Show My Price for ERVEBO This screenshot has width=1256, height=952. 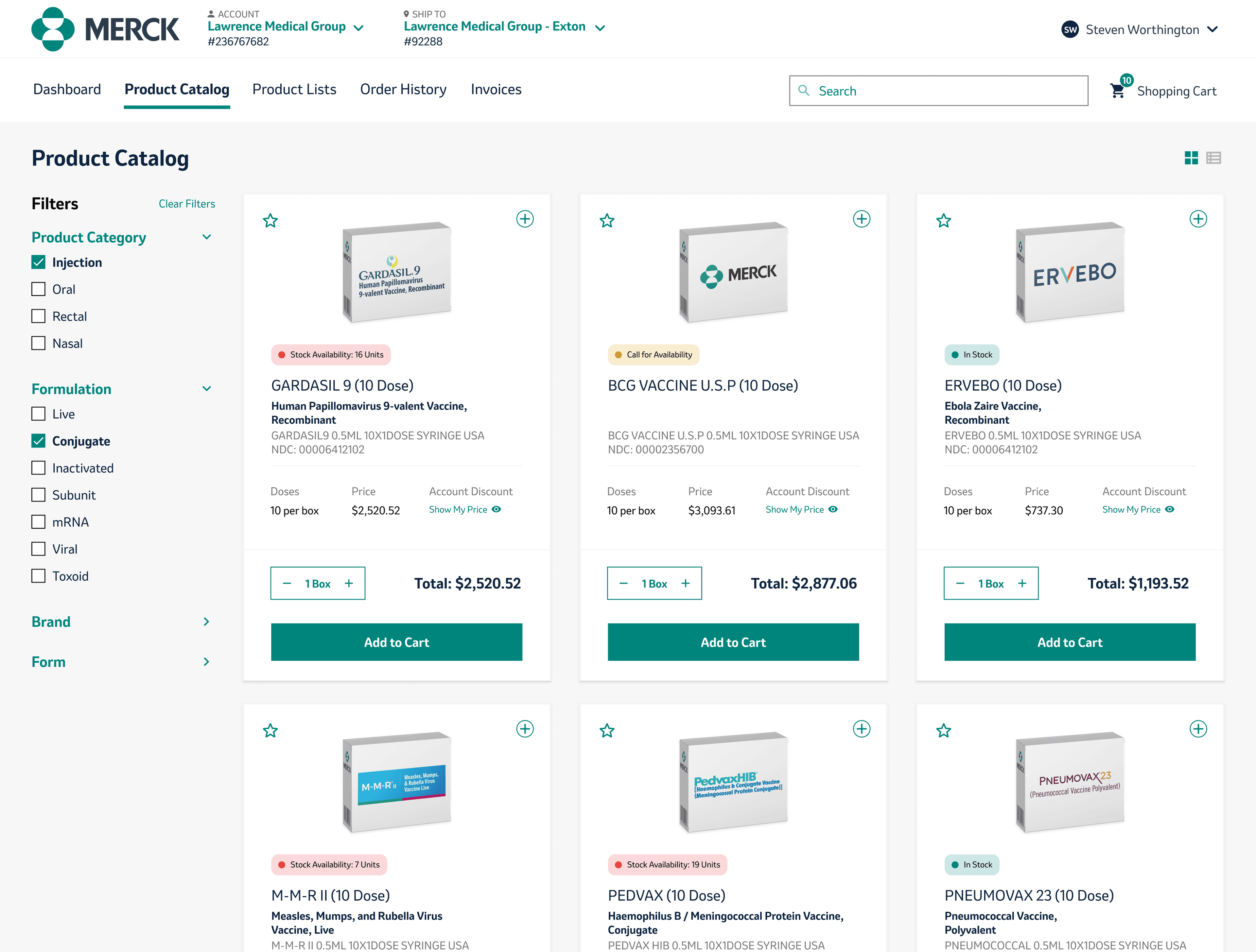pyautogui.click(x=1139, y=509)
